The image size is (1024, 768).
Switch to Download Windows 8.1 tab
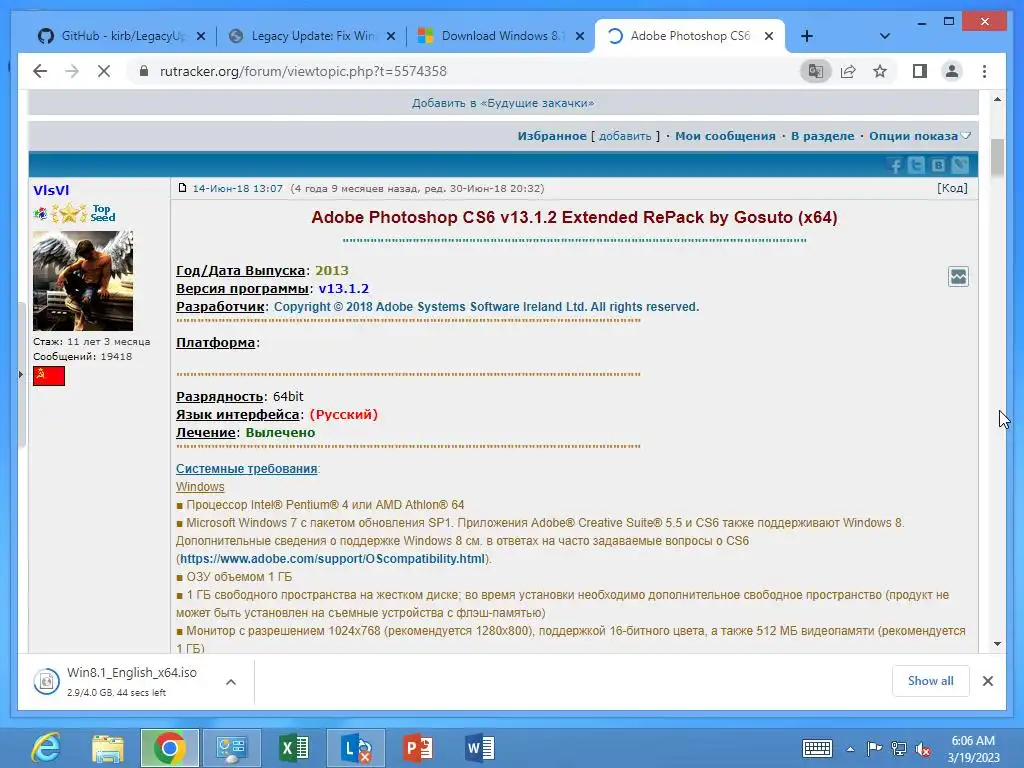(500, 36)
